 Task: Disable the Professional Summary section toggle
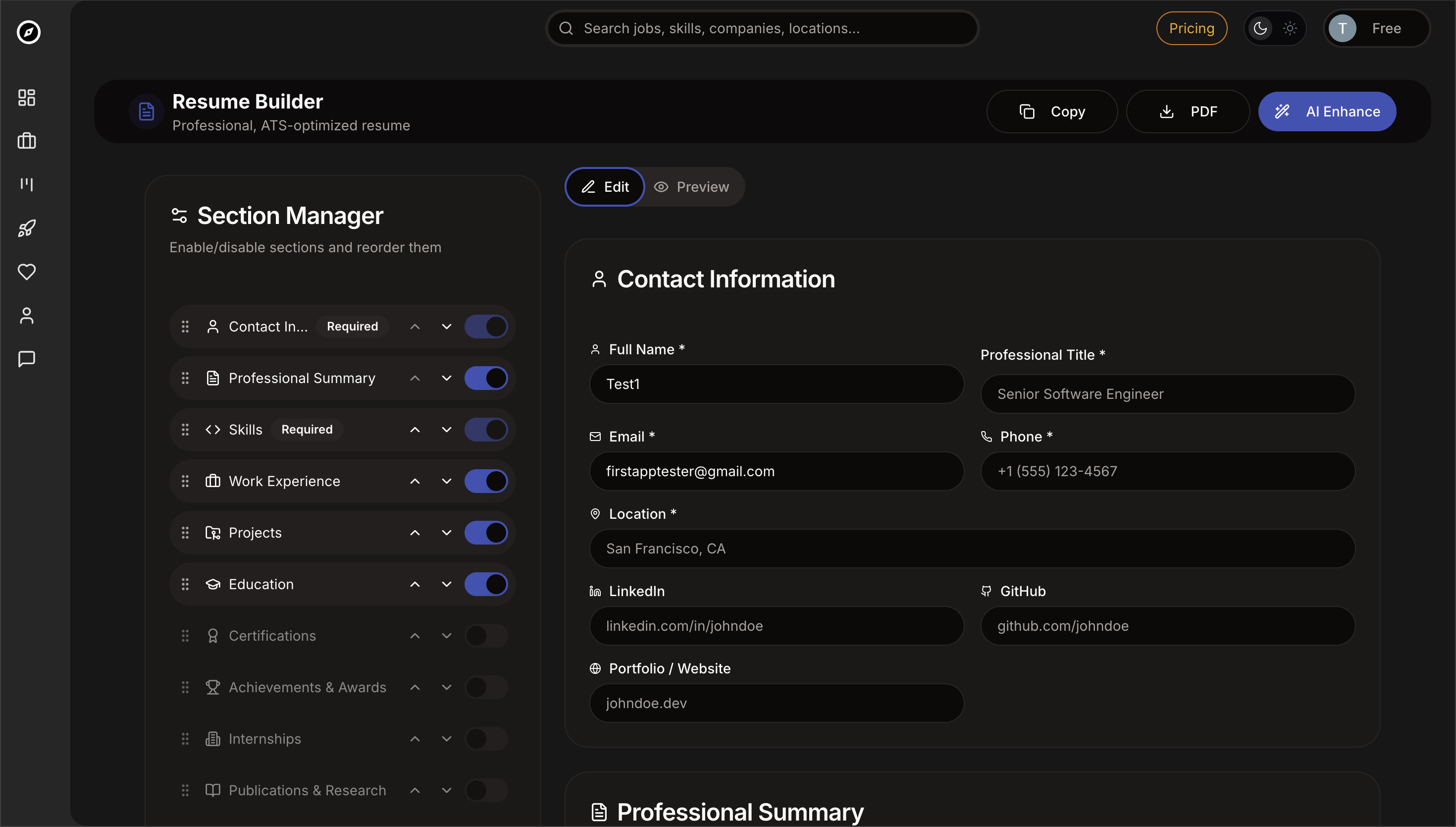(486, 378)
